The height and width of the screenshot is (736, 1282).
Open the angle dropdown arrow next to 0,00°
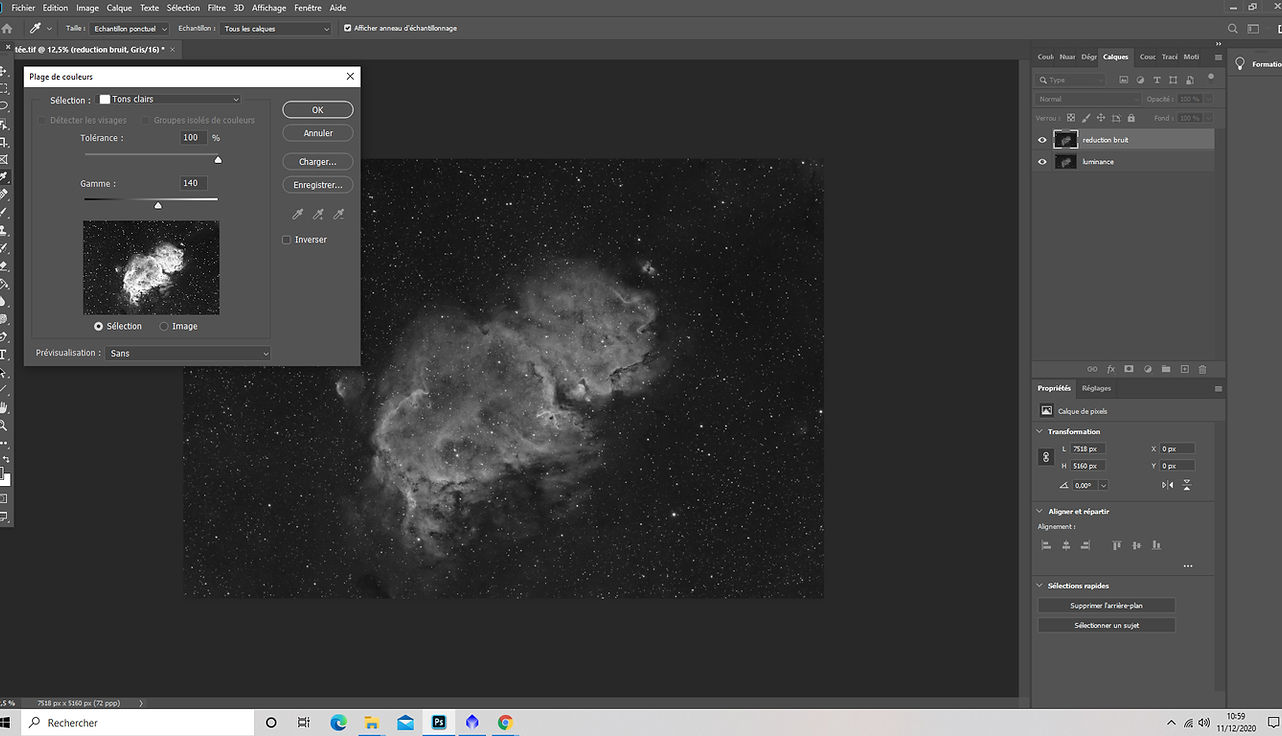[x=1103, y=485]
